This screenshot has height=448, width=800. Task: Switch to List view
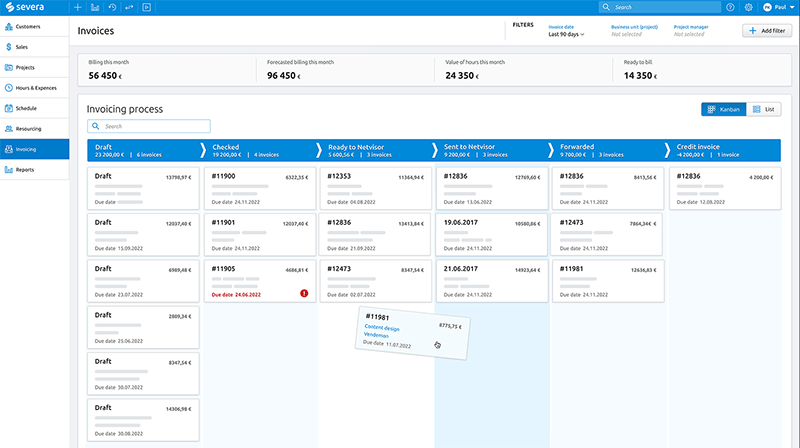[764, 109]
